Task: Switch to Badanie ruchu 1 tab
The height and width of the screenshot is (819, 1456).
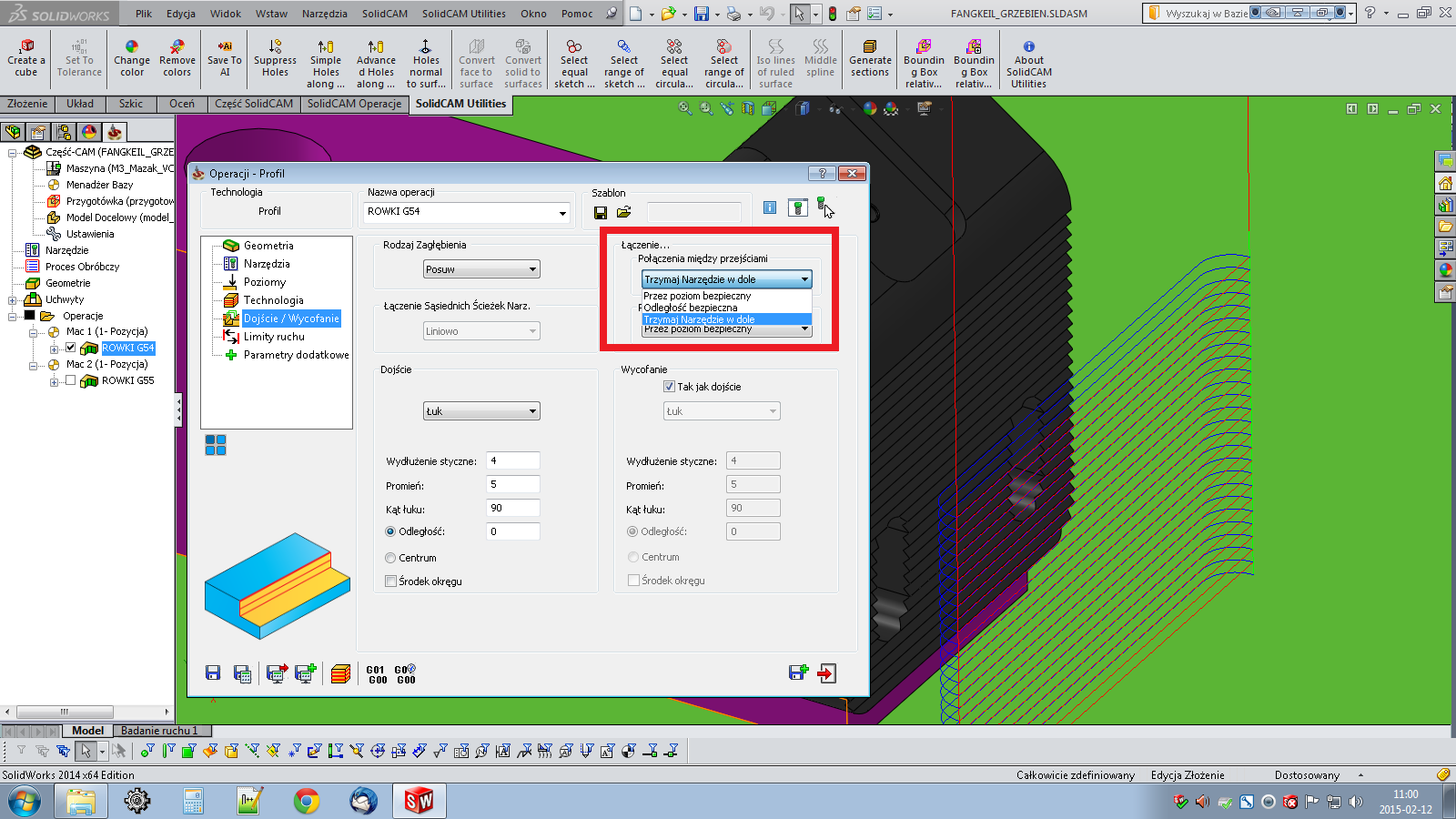Action: click(159, 730)
